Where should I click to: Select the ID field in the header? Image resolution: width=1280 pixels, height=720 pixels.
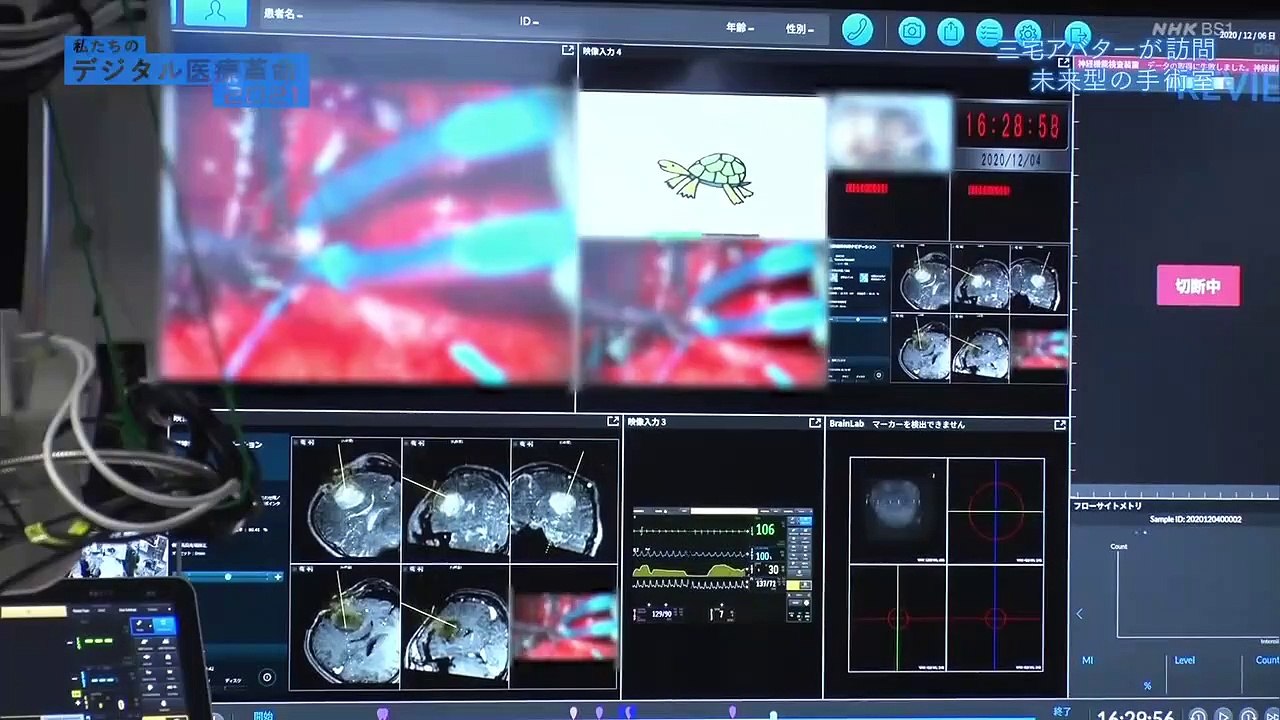click(x=529, y=21)
